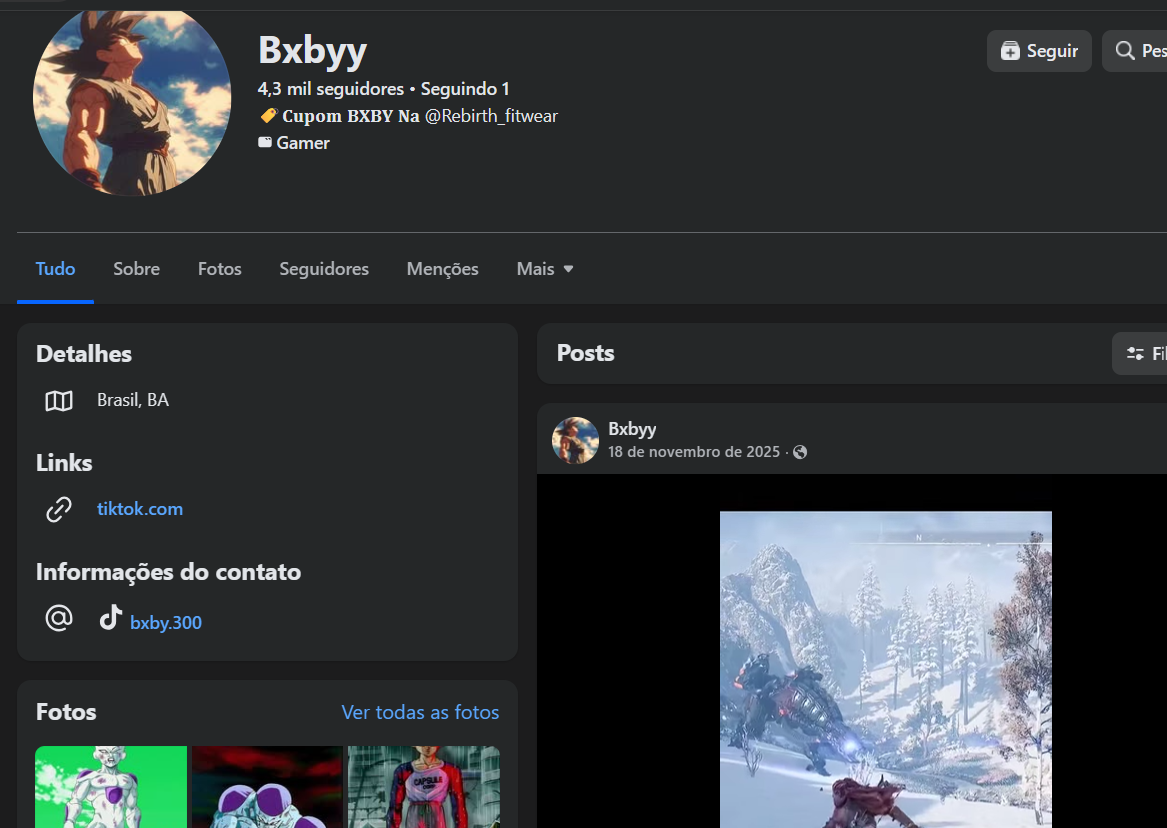The width and height of the screenshot is (1167, 828).
Task: Click the Bxbyy post author name
Action: [x=632, y=429]
